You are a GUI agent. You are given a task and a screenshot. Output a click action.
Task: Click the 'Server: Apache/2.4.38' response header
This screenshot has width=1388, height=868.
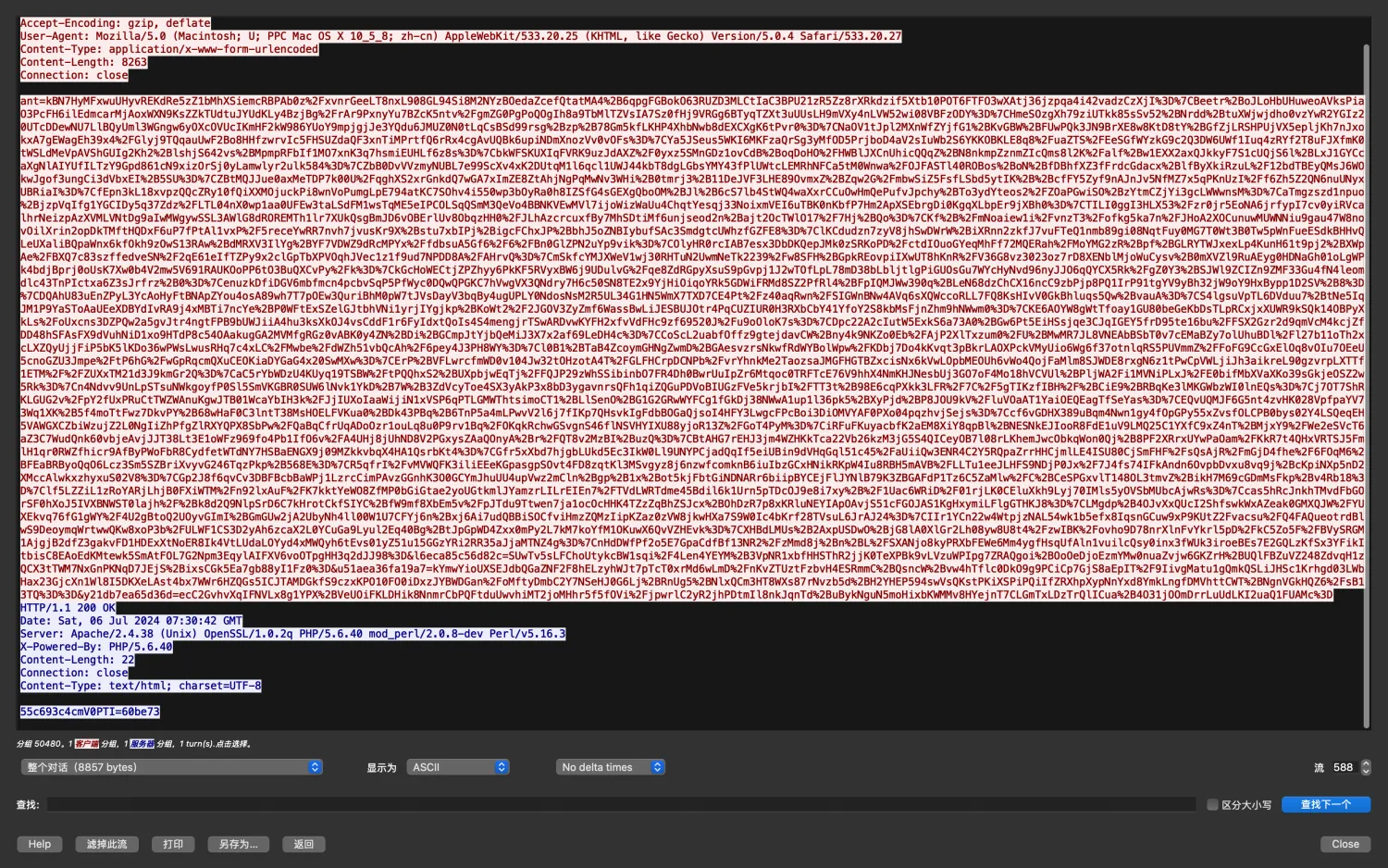293,634
